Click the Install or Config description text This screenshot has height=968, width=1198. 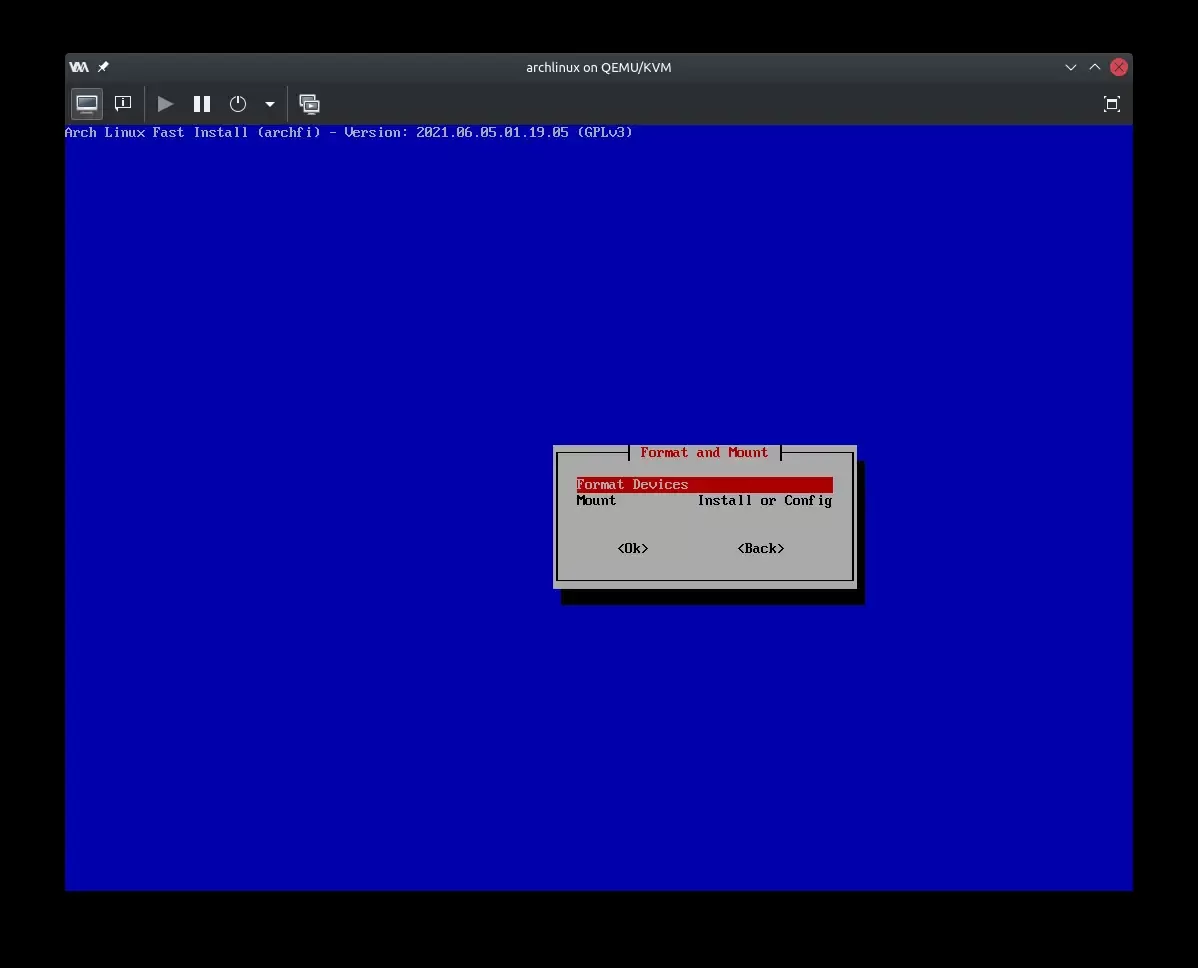coord(764,501)
